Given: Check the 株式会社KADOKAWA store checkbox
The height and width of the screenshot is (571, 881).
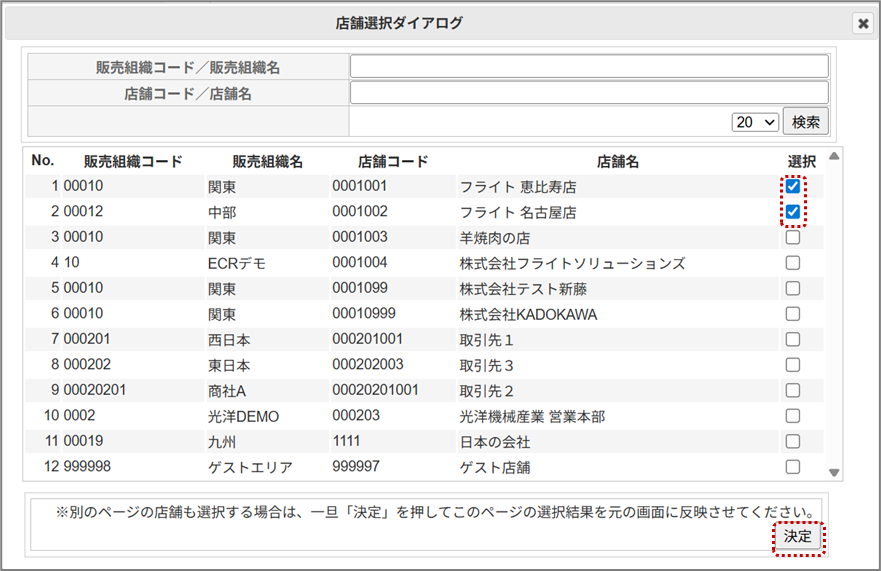Looking at the screenshot, I should point(793,314).
